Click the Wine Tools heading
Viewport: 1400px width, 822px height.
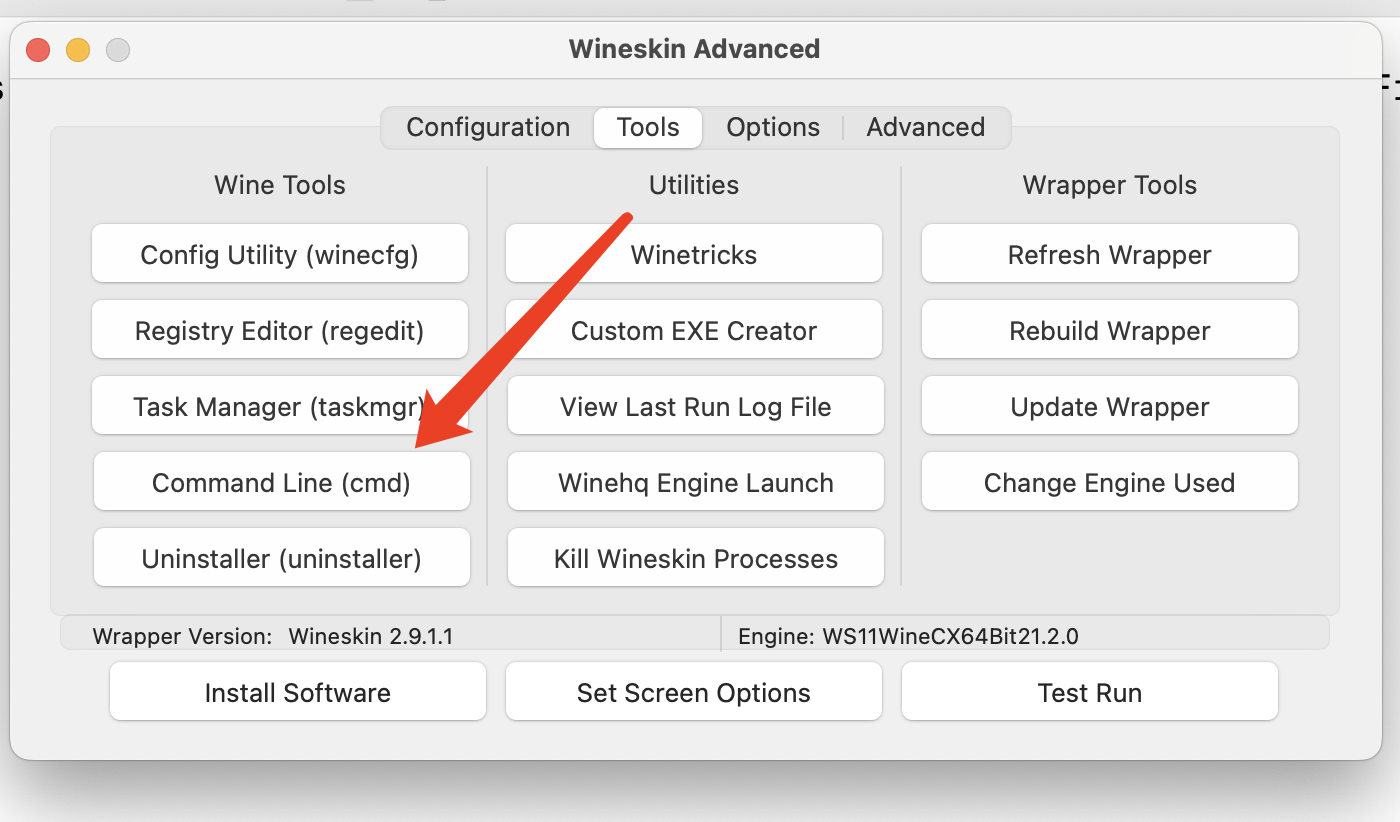point(280,185)
